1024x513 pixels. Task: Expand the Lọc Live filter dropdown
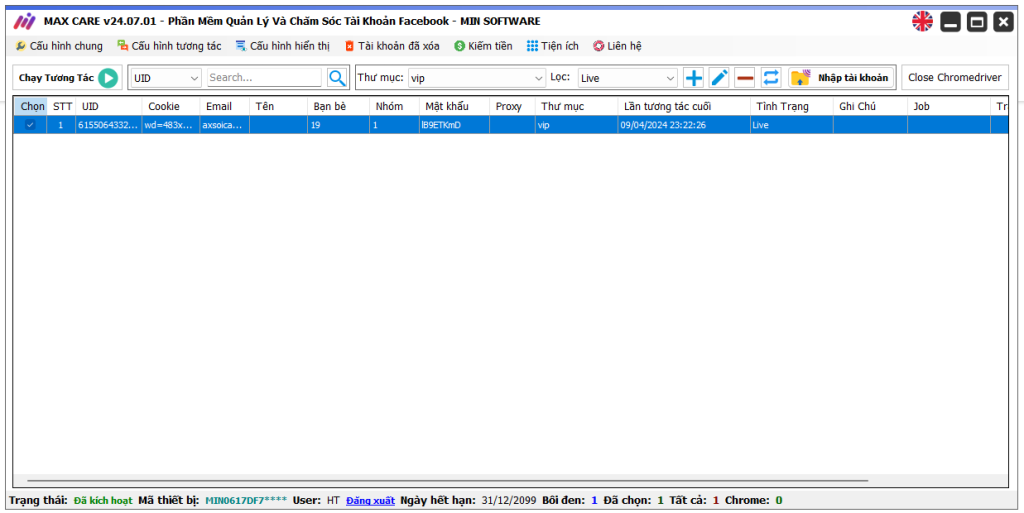[x=628, y=78]
